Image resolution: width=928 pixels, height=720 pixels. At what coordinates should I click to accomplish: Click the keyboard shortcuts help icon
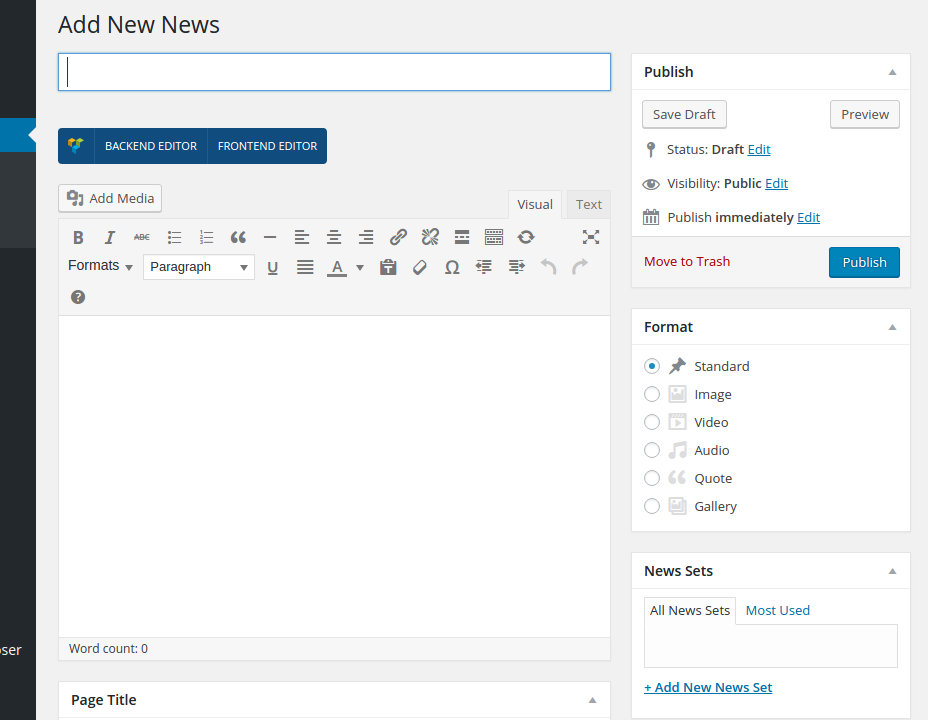(x=78, y=297)
